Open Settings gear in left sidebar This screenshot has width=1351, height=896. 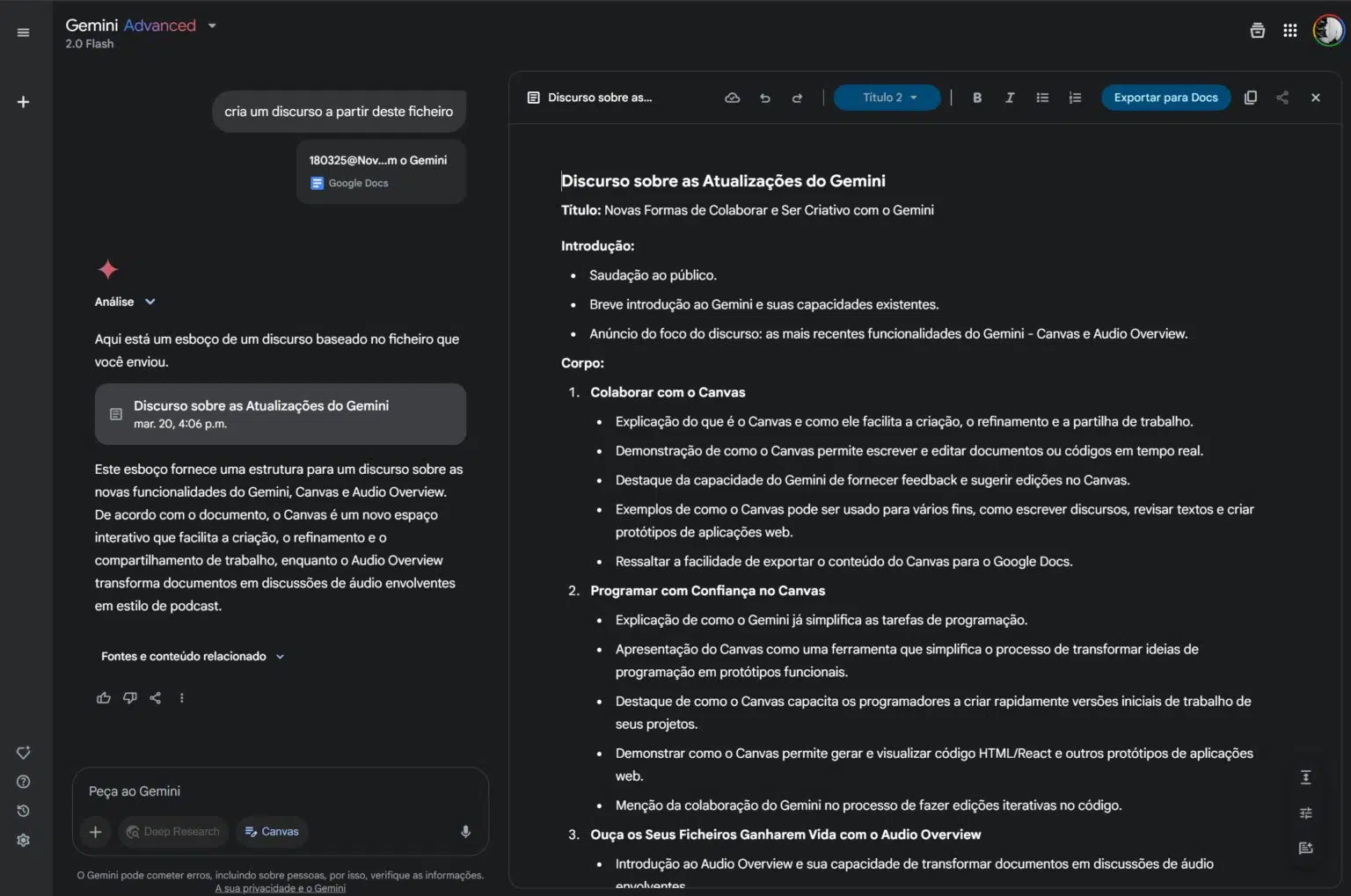23,840
